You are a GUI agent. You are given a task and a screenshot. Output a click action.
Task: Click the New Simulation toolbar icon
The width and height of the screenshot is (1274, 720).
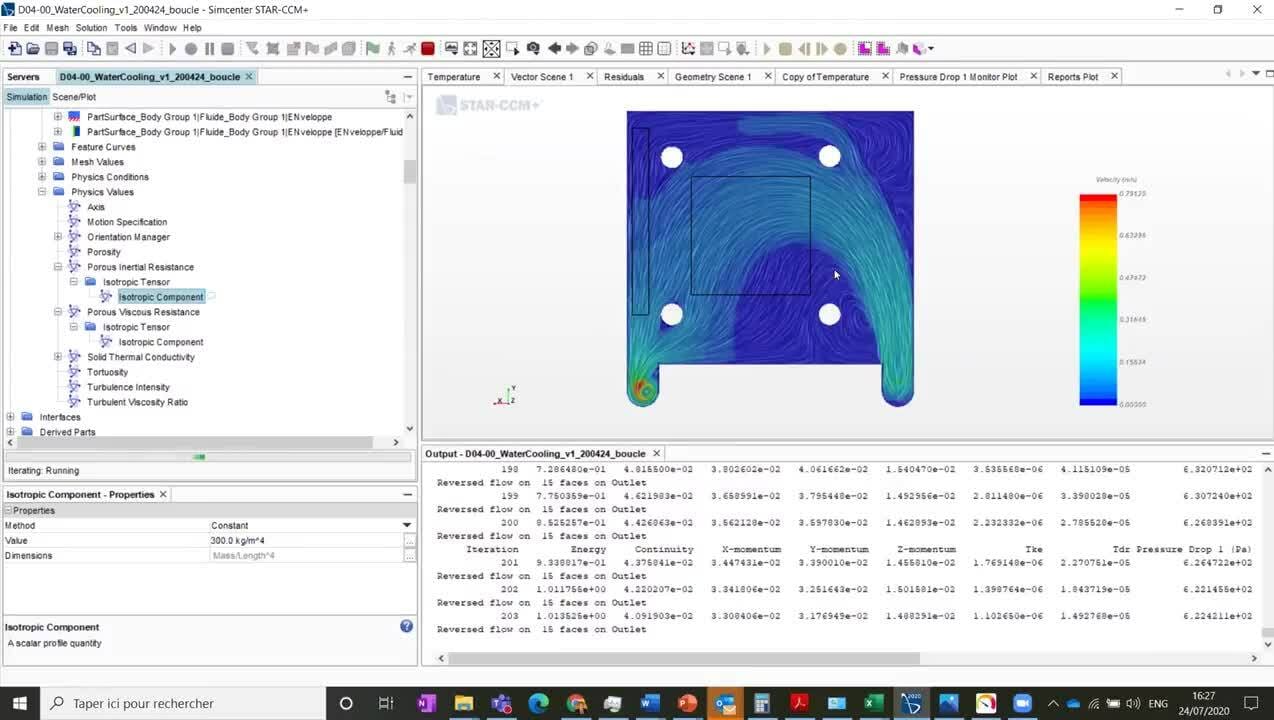coord(14,48)
